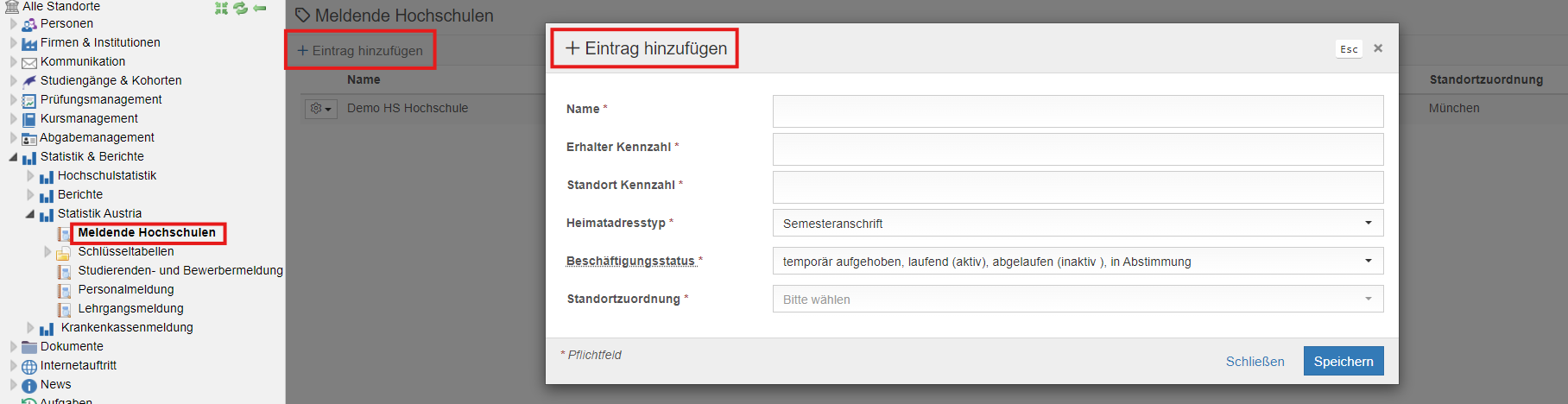The image size is (1568, 404).
Task: Click the Studiengänge & Kohorten graduation icon
Action: [29, 81]
